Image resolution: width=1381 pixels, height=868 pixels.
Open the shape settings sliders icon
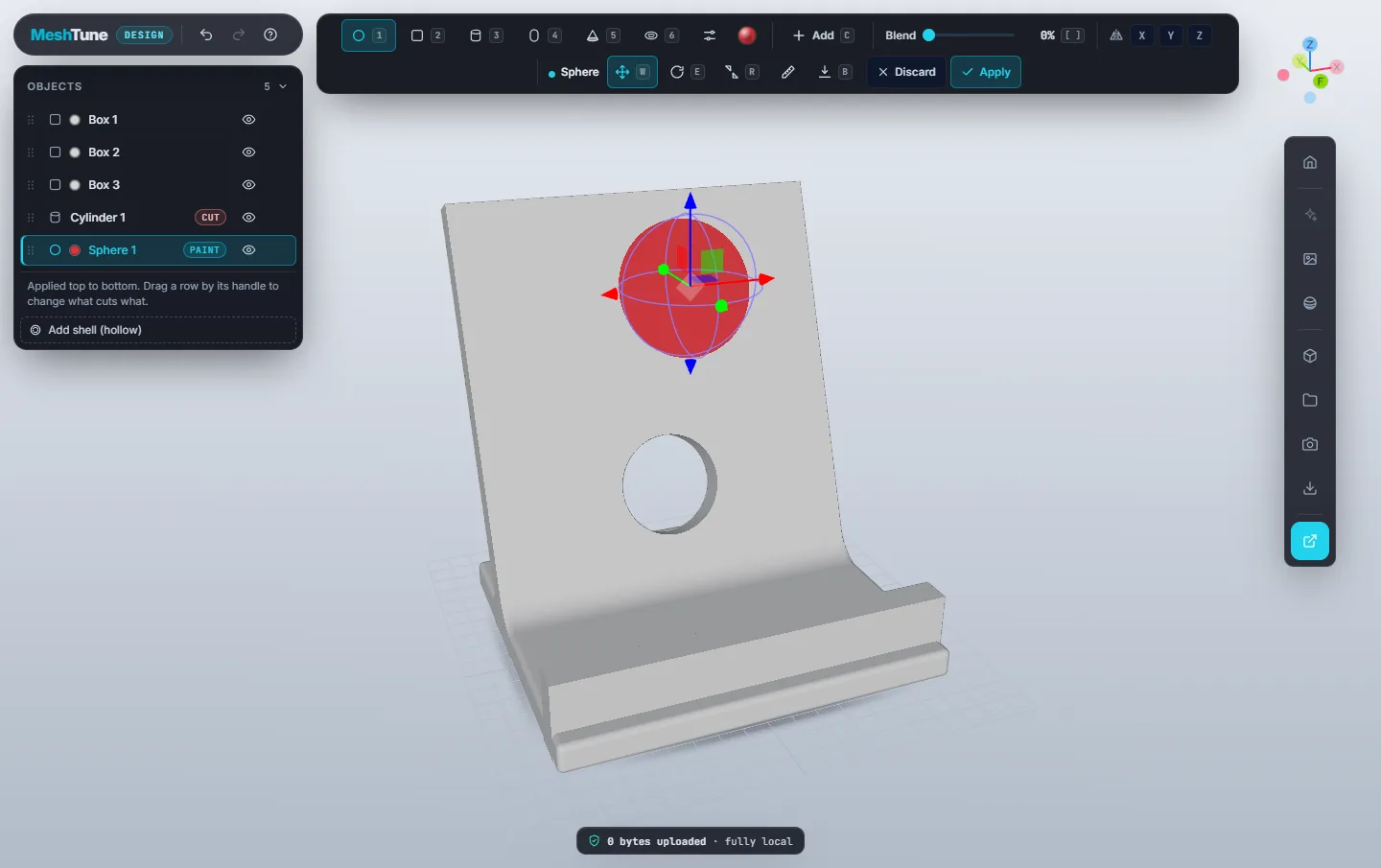pyautogui.click(x=710, y=35)
